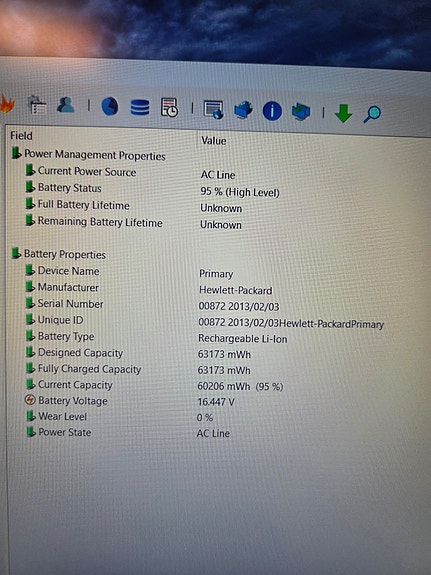The image size is (431, 575).
Task: Click the window with globe icon
Action: [213, 110]
